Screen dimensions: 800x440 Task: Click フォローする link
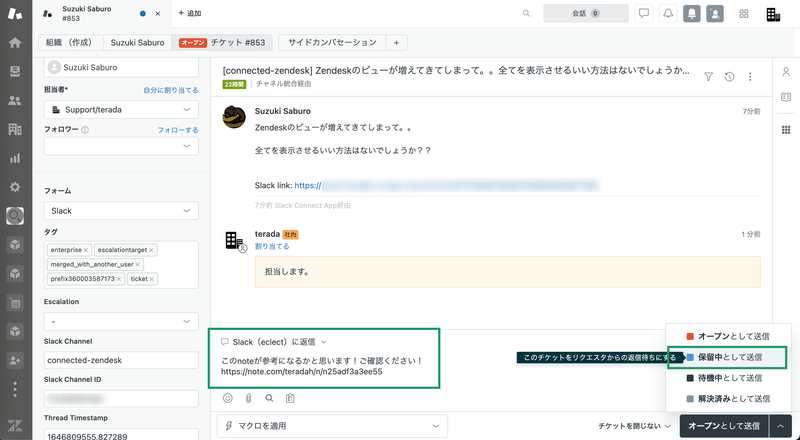[x=178, y=130]
